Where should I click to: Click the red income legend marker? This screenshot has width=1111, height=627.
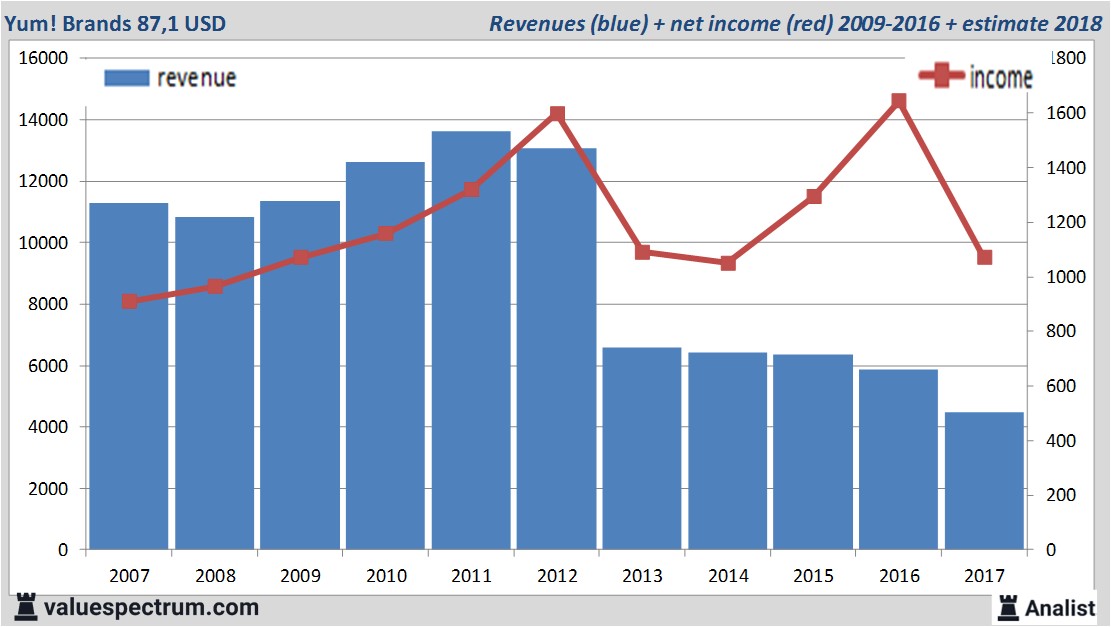tap(942, 75)
